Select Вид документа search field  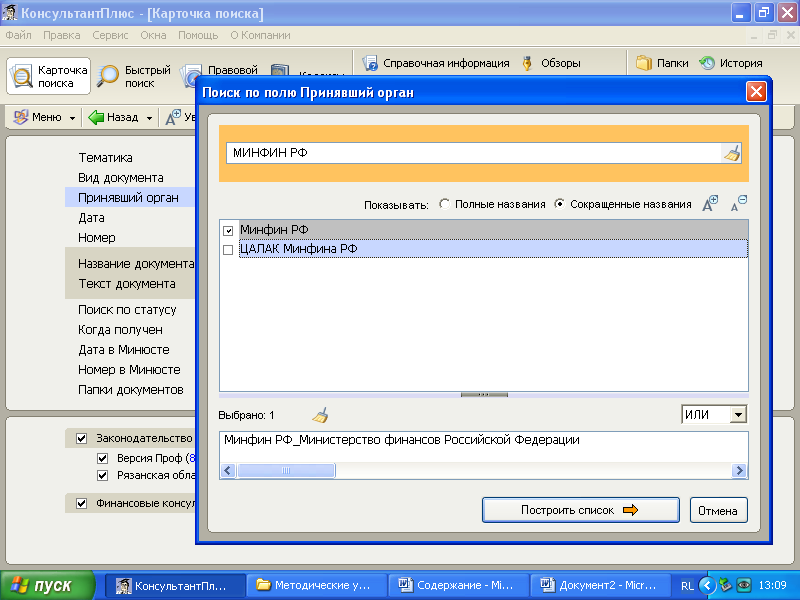[x=121, y=178]
